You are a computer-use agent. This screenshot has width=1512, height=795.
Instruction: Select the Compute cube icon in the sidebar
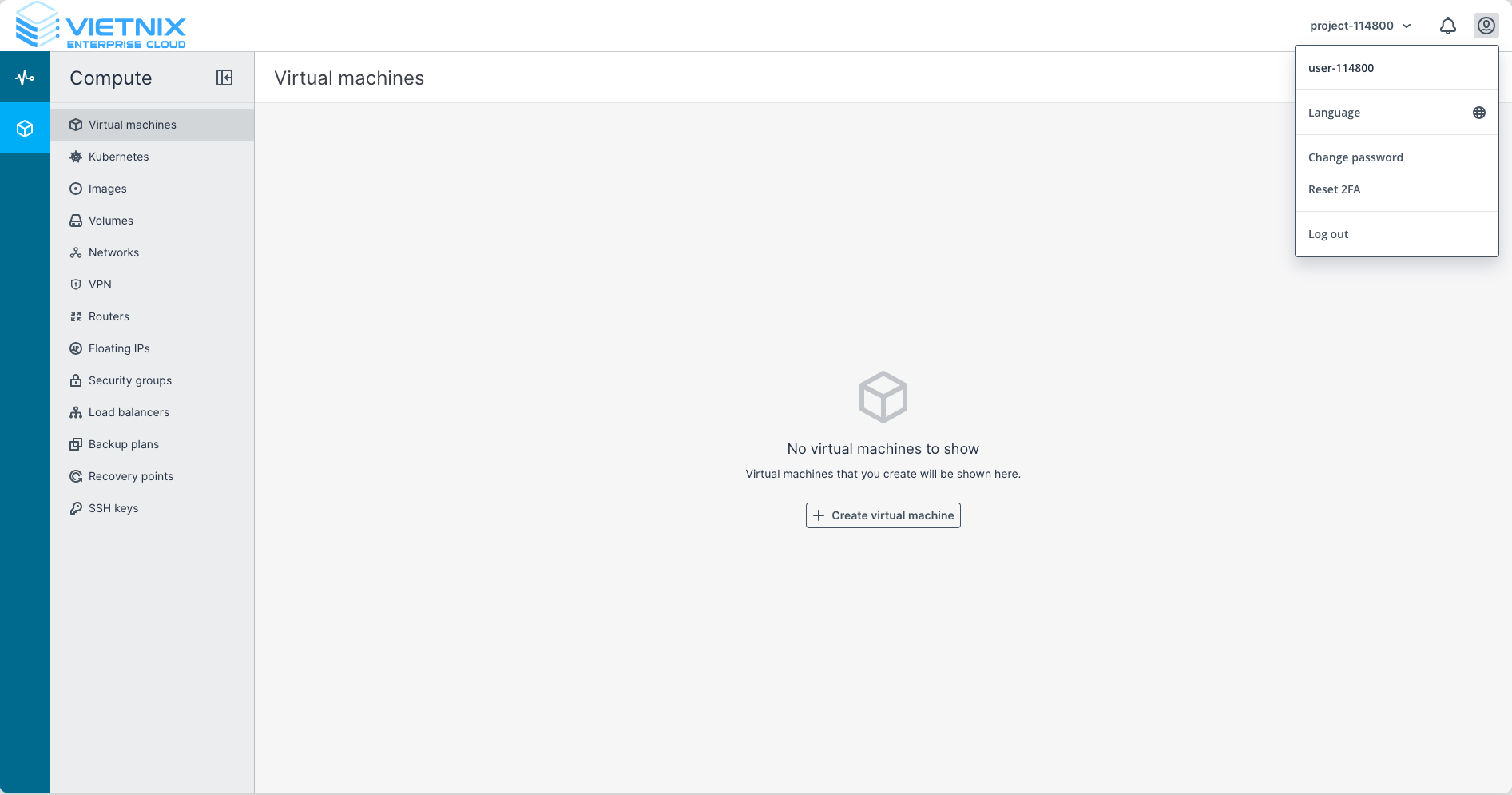coord(25,128)
